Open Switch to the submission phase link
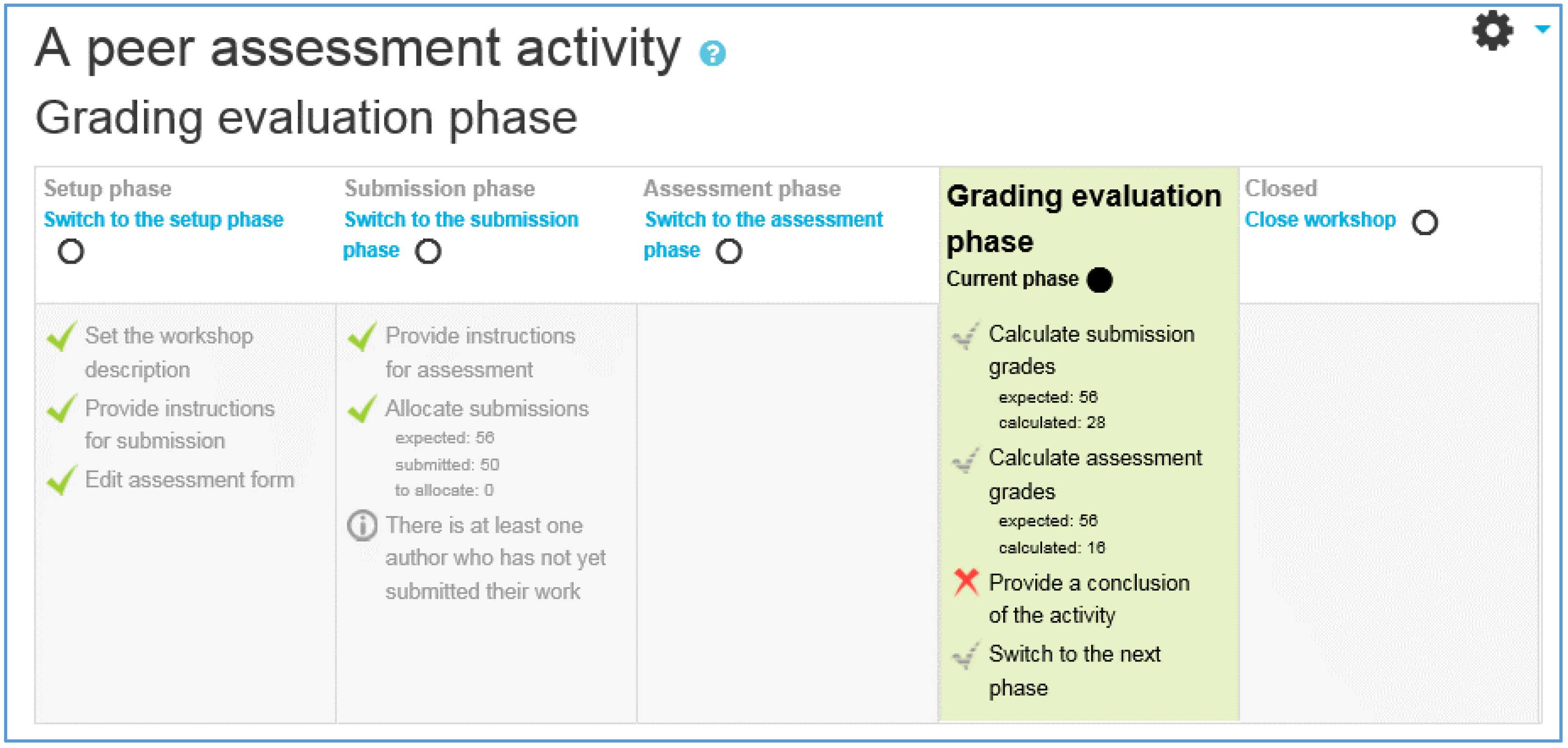Viewport: 1568px width, 748px height. point(461,234)
